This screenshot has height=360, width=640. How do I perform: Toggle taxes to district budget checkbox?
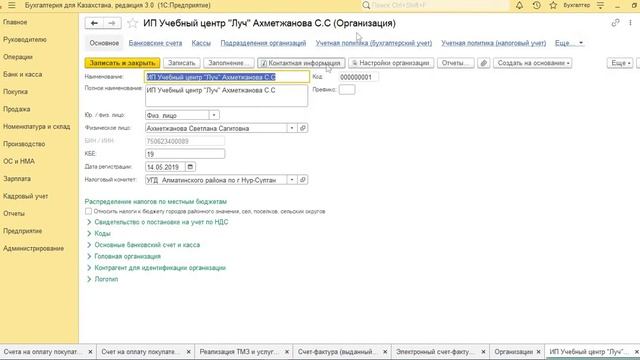point(88,211)
